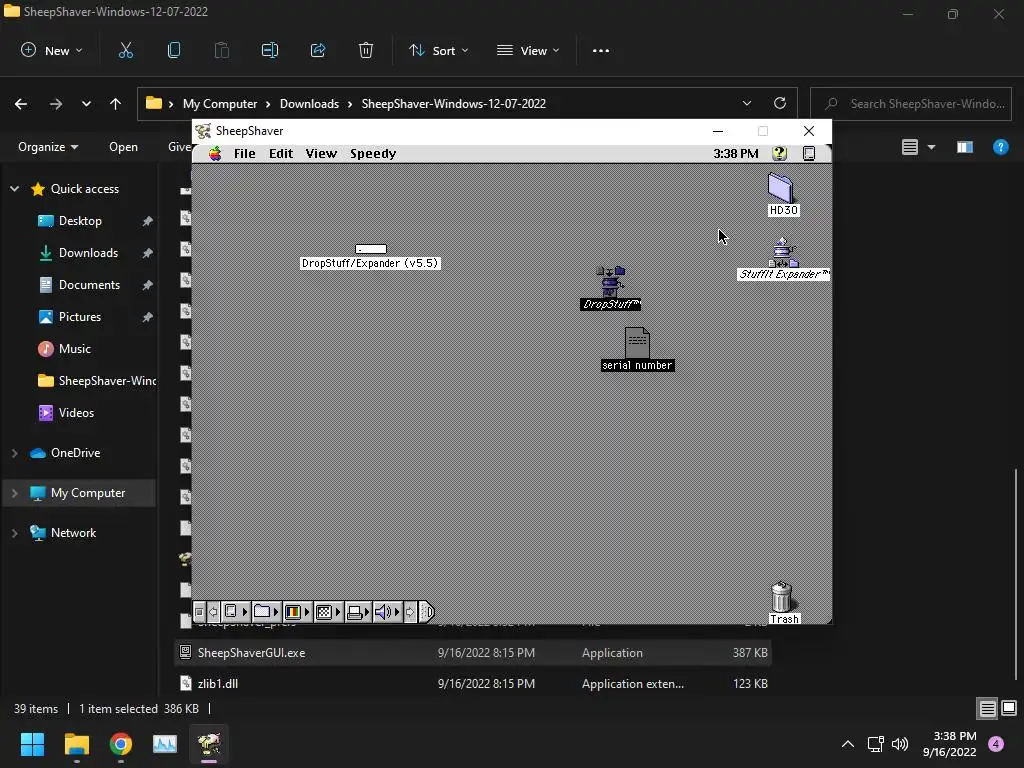Click the Cut icon in Explorer toolbar
The image size is (1024, 768).
[x=126, y=50]
